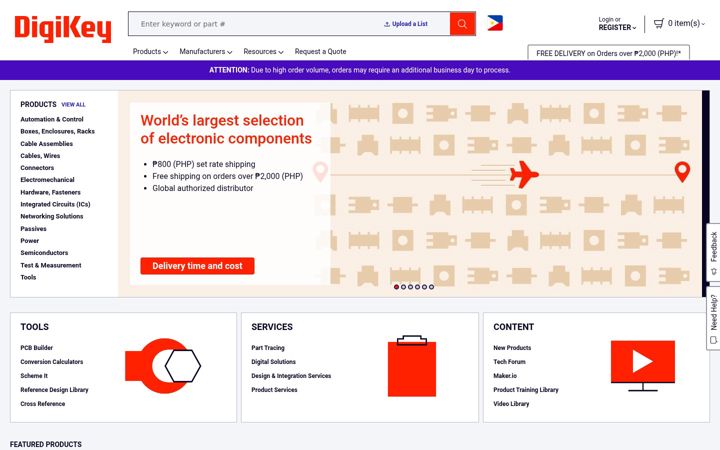
Task: Focus the keyword or part number search field
Action: point(257,24)
